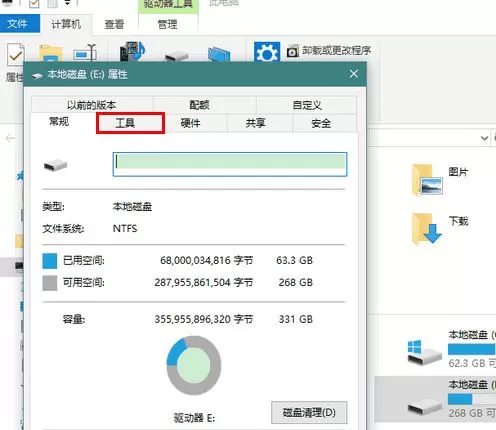Click the 磁盘清理(D) button
The height and width of the screenshot is (430, 496).
point(309,413)
